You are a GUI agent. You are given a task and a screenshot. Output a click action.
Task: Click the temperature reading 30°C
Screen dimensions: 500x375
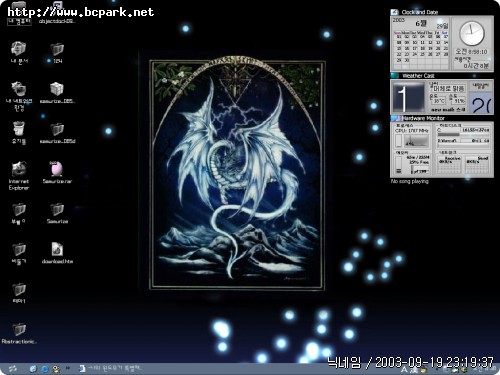(439, 100)
